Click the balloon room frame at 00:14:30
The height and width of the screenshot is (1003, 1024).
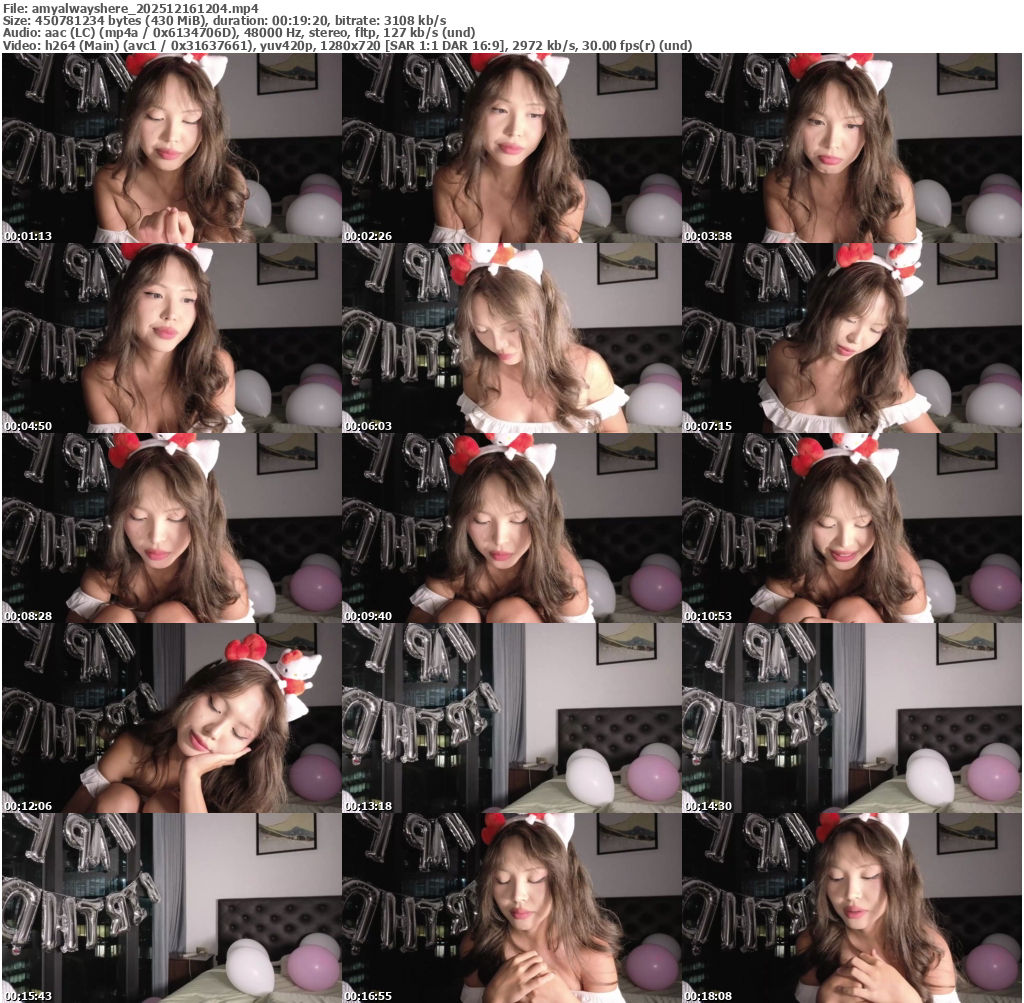(852, 718)
